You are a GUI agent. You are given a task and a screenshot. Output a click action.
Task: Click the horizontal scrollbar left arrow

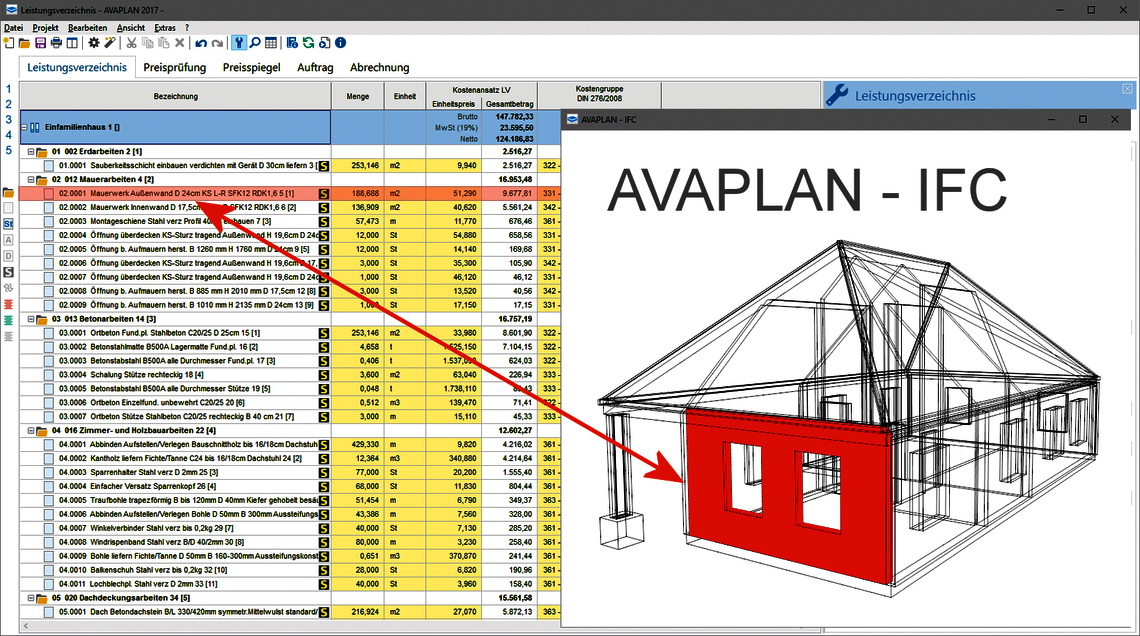[26, 626]
